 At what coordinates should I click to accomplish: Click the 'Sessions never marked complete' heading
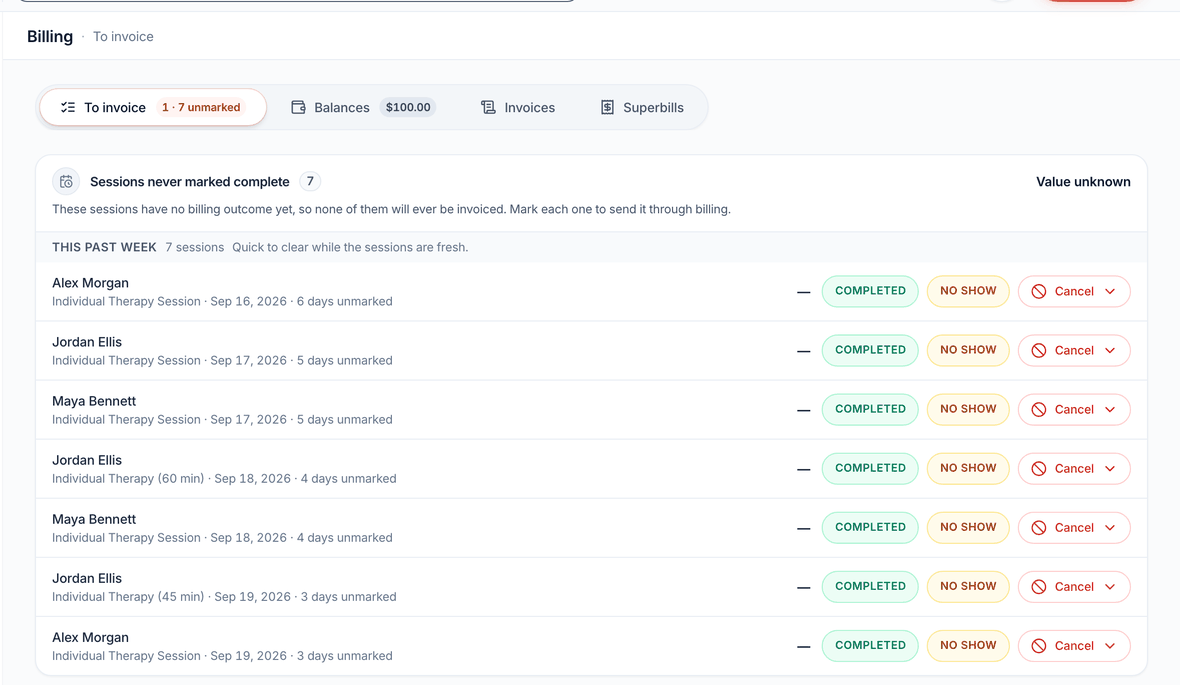pyautogui.click(x=190, y=182)
